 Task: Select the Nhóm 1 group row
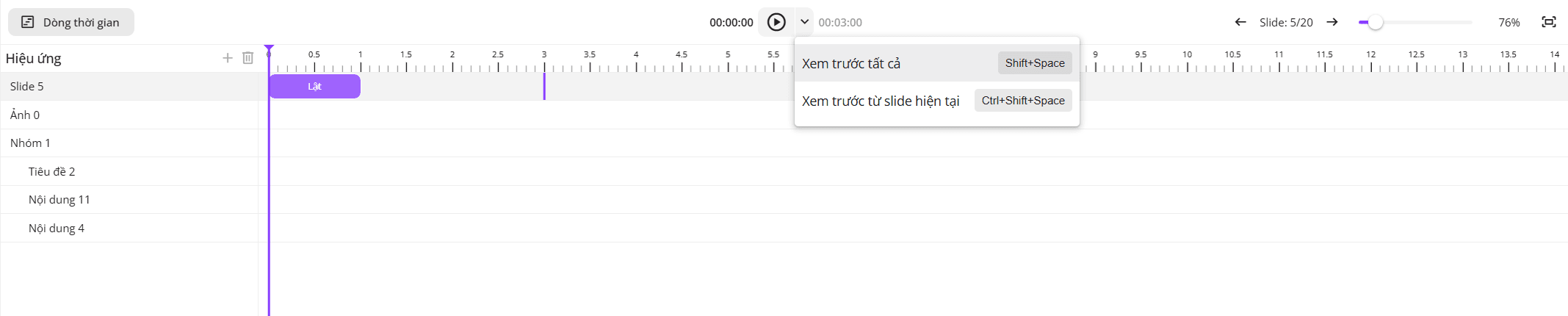(129, 143)
